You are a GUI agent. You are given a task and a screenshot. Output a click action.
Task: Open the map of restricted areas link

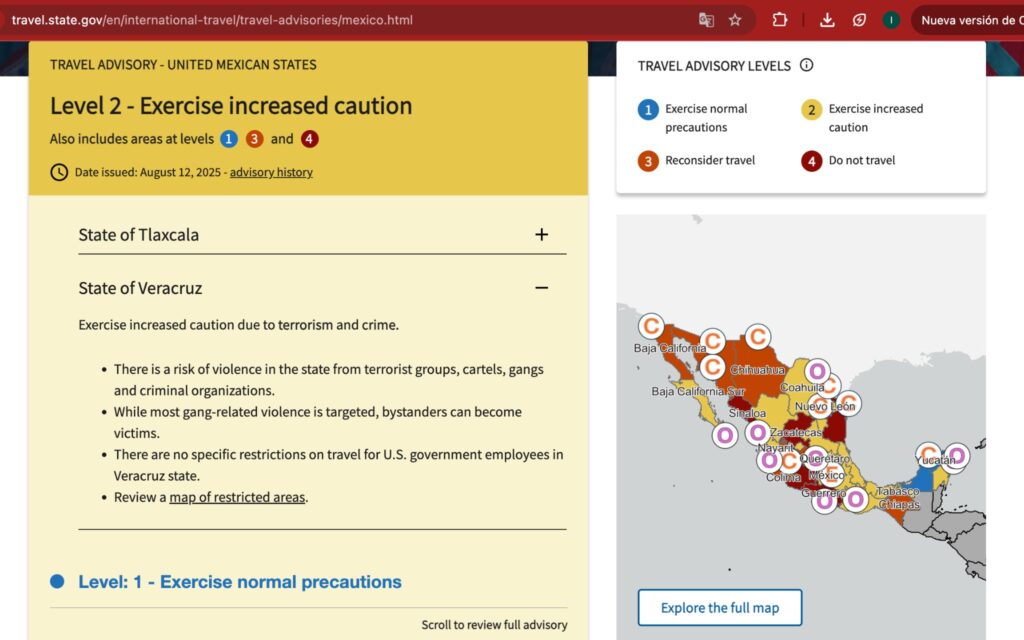pyautogui.click(x=237, y=497)
